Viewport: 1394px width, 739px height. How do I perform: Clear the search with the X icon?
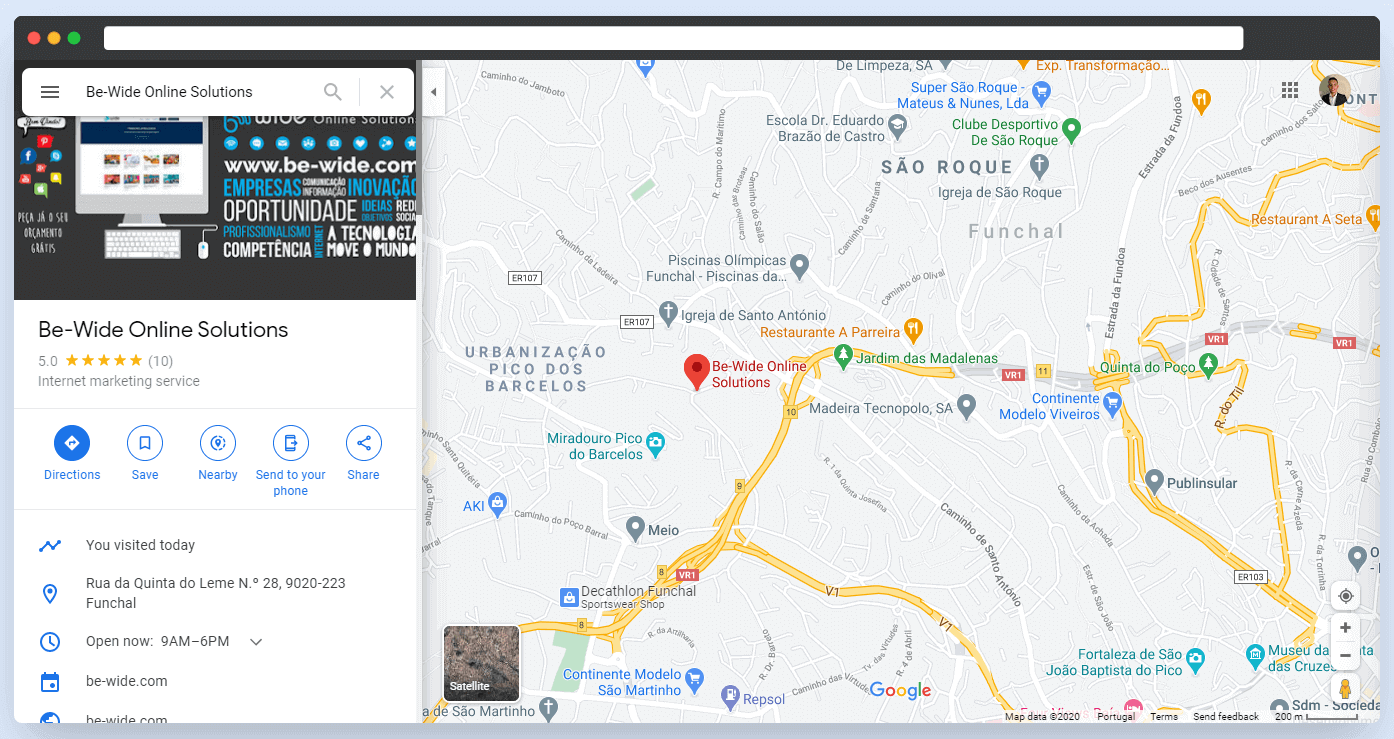point(387,92)
